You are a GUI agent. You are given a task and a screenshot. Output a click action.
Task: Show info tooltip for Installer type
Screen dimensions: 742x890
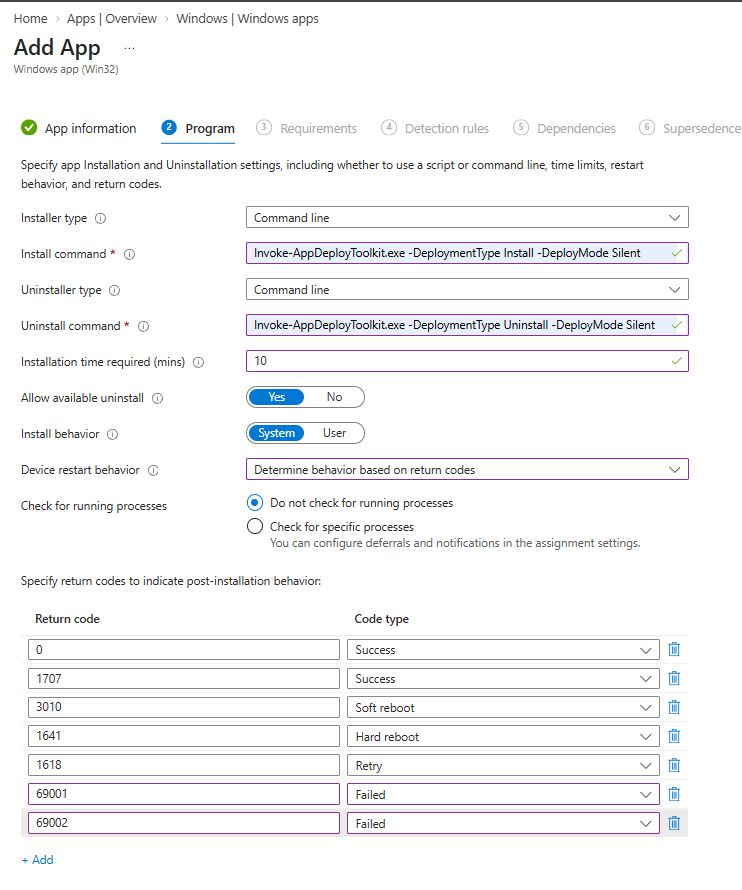pos(100,219)
